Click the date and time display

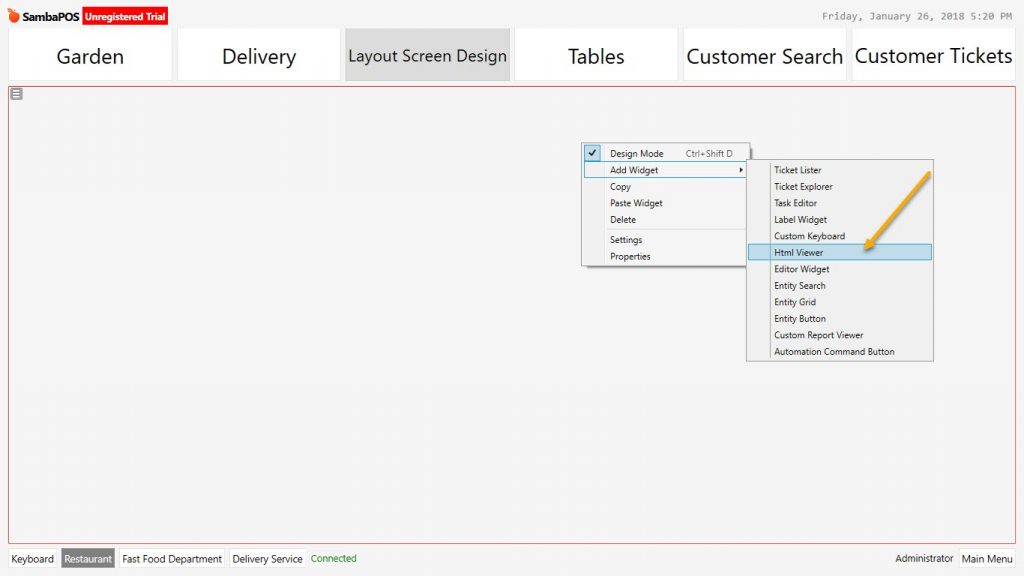pos(917,16)
